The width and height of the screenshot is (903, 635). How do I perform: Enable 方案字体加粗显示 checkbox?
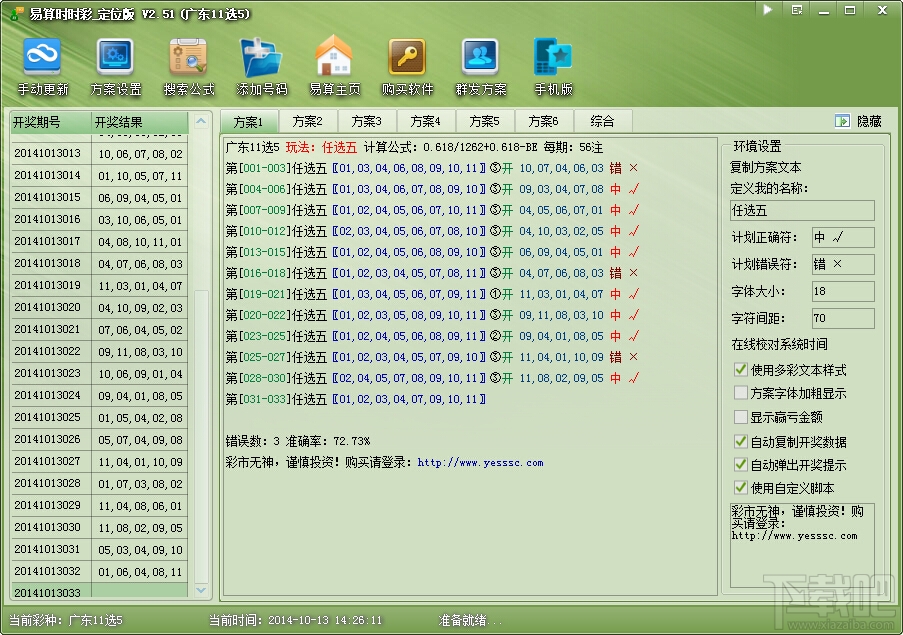741,393
